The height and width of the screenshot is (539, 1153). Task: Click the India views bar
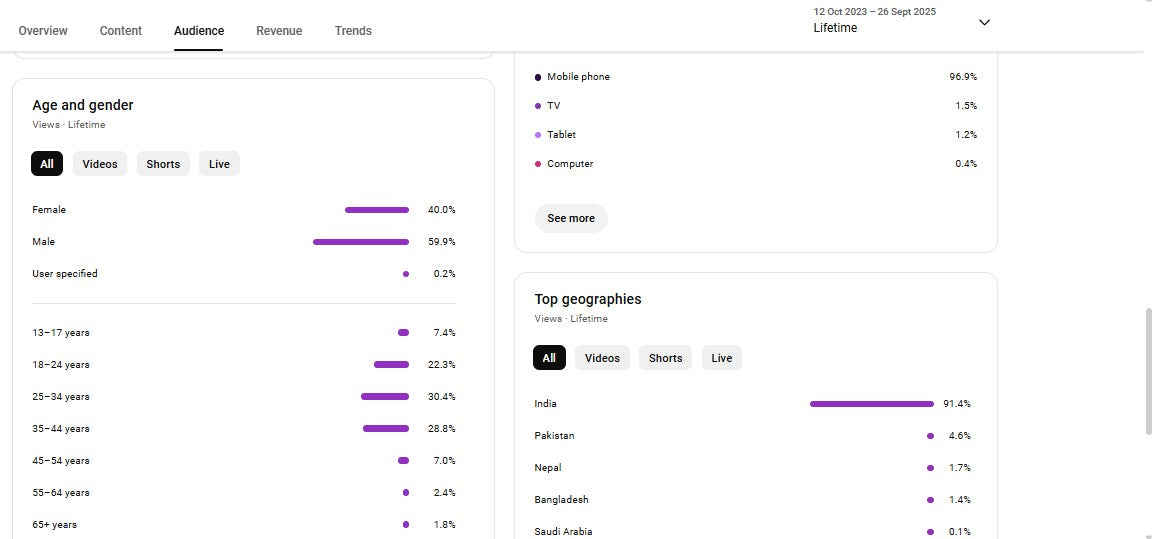[x=871, y=404]
